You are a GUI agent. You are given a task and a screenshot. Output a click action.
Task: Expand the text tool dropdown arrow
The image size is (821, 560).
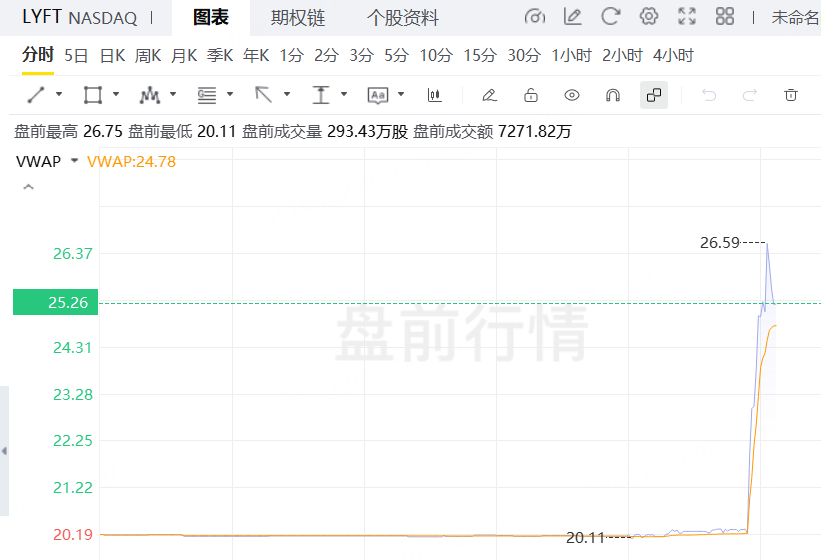401,94
